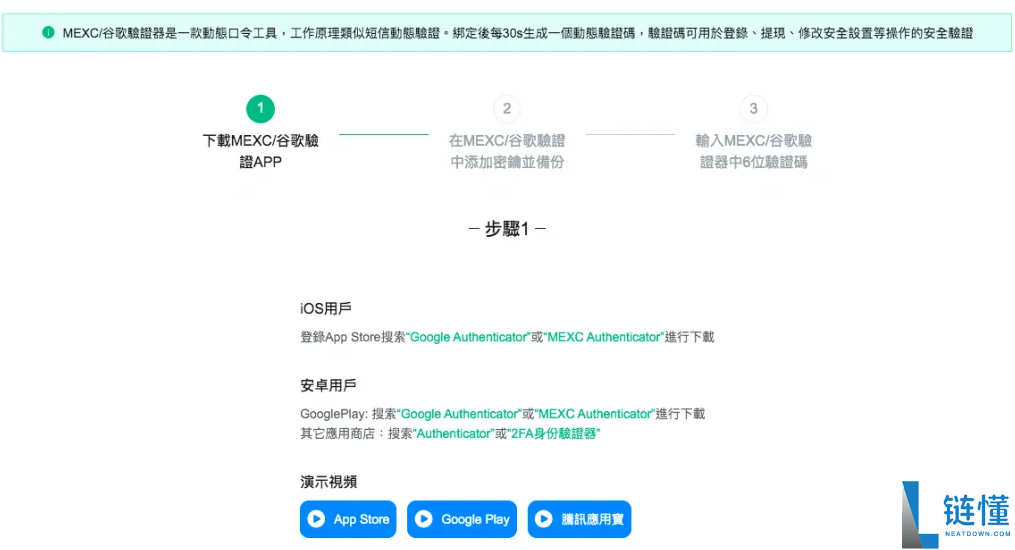The width and height of the screenshot is (1015, 550).
Task: Click the banner text about MEXC/谷歌驗證器
Action: pyautogui.click(x=517, y=33)
